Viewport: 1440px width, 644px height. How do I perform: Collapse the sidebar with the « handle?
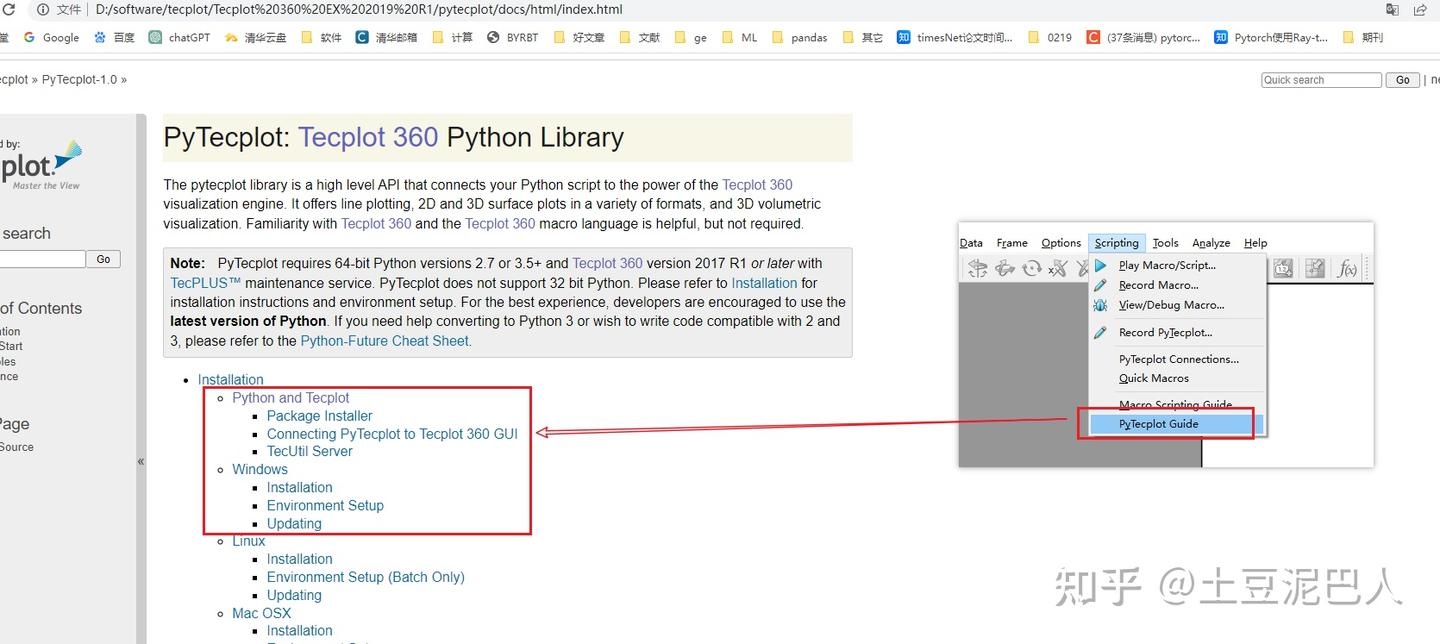[141, 461]
